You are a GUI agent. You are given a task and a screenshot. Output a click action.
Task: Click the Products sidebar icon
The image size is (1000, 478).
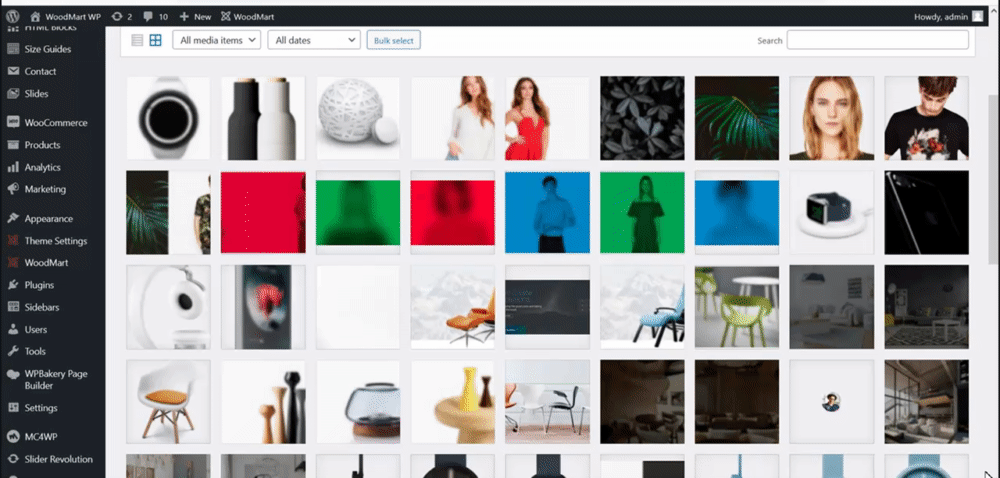tap(13, 145)
